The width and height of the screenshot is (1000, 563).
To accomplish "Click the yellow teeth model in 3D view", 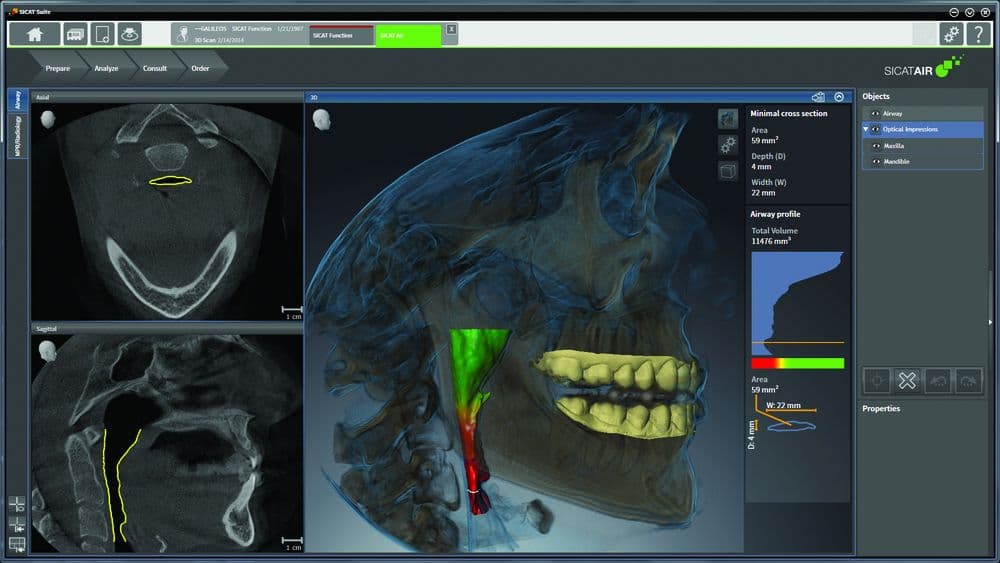I will pos(620,390).
